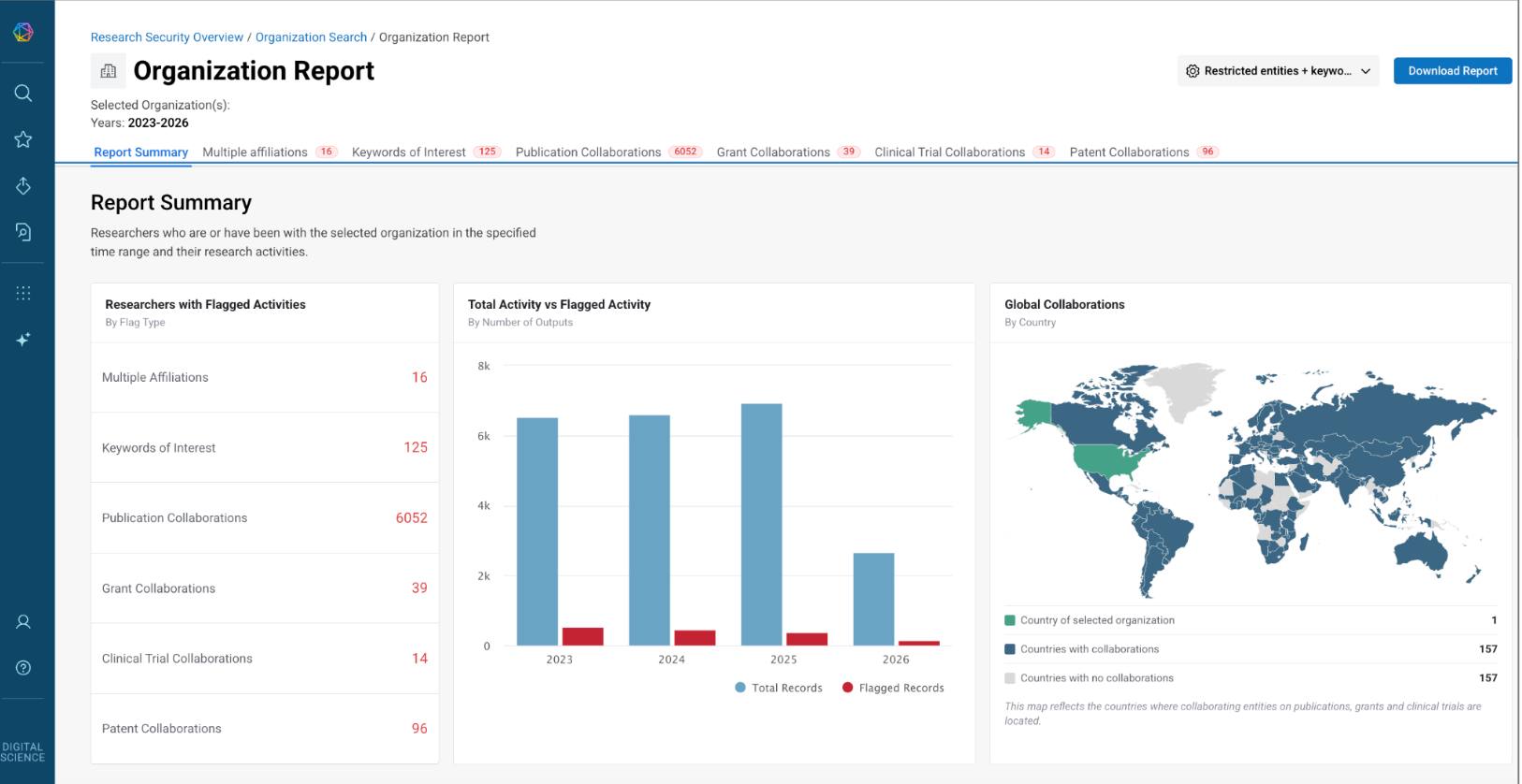Click the Download Report button
This screenshot has width=1522, height=784.
pyautogui.click(x=1453, y=71)
